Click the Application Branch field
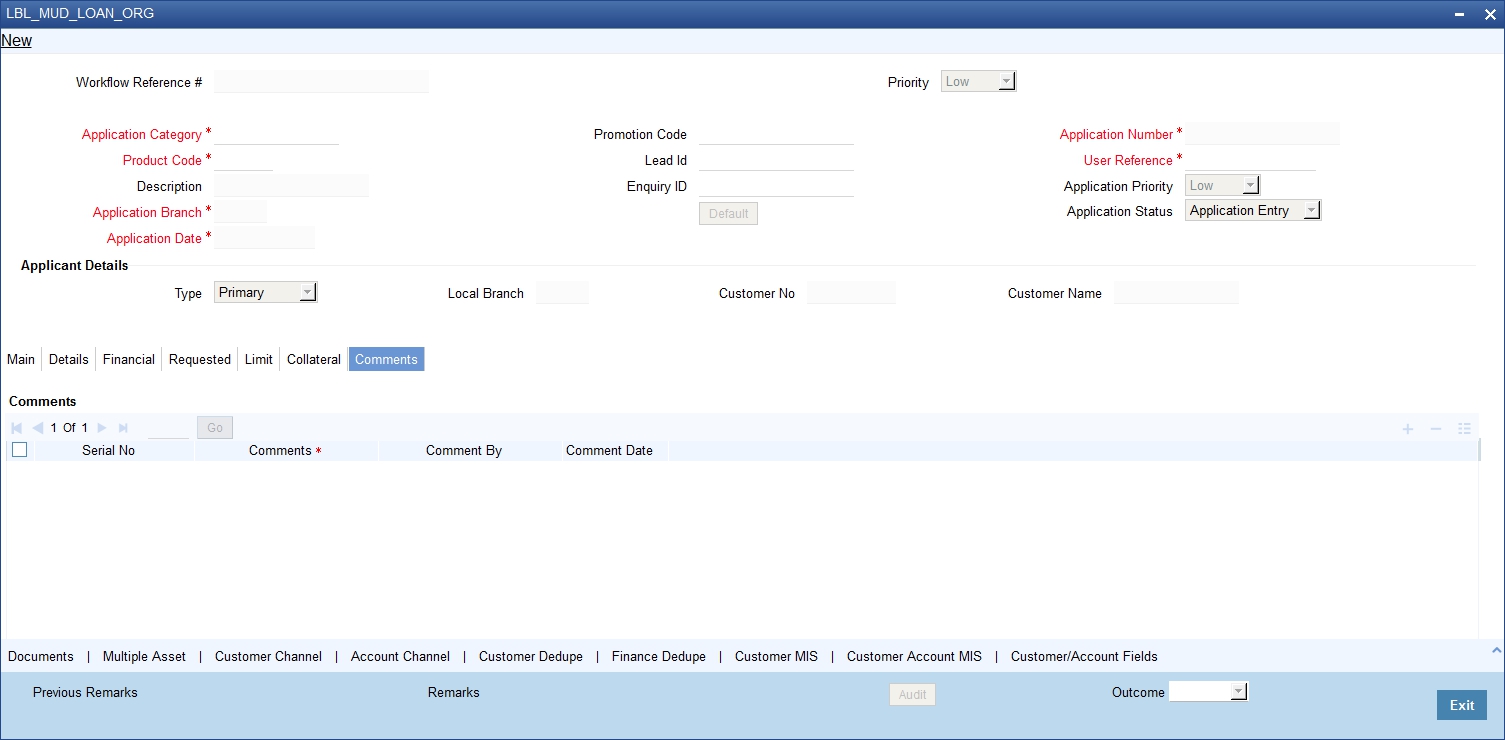The height and width of the screenshot is (740, 1505). point(240,212)
